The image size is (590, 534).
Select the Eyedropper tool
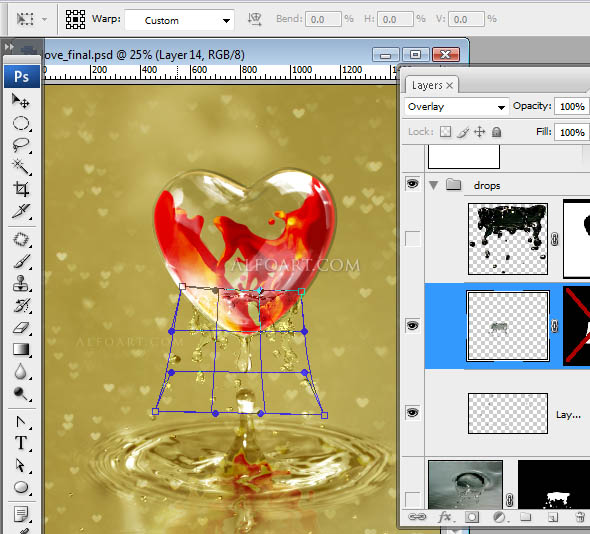pos(21,211)
